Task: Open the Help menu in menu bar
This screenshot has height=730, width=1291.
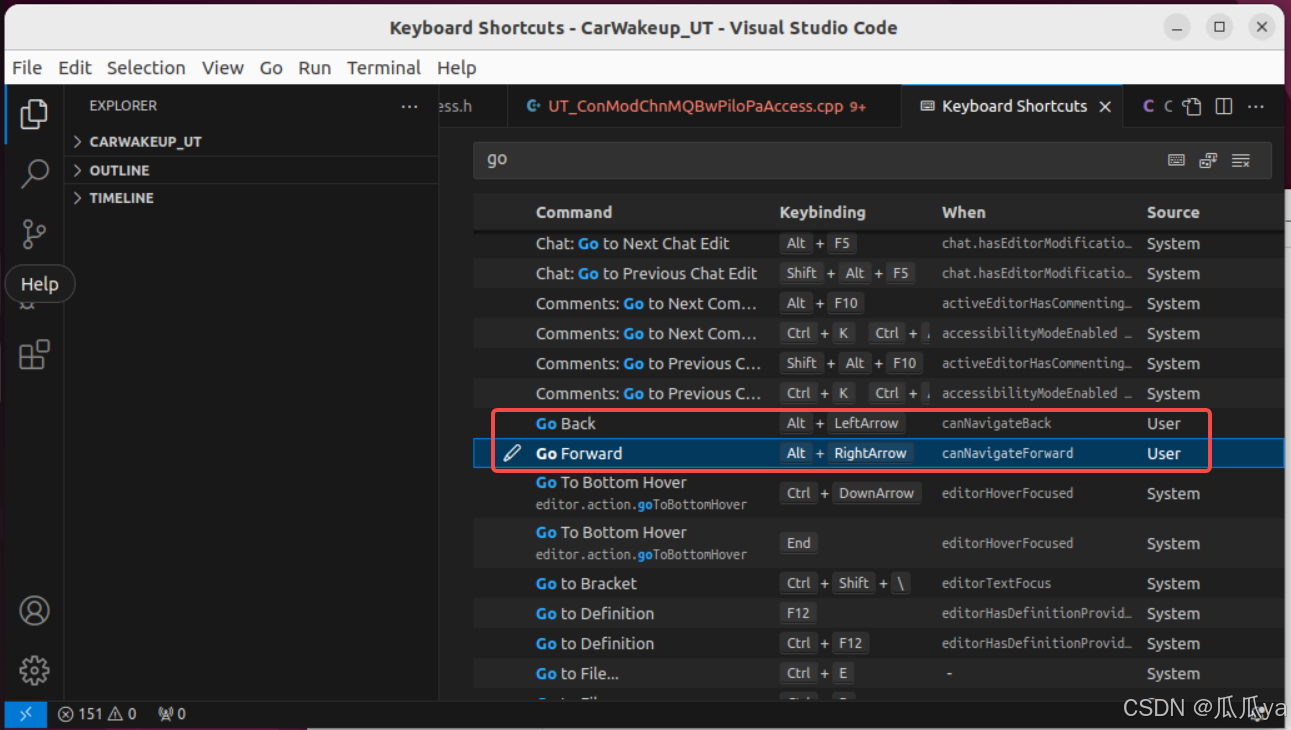Action: click(x=456, y=68)
